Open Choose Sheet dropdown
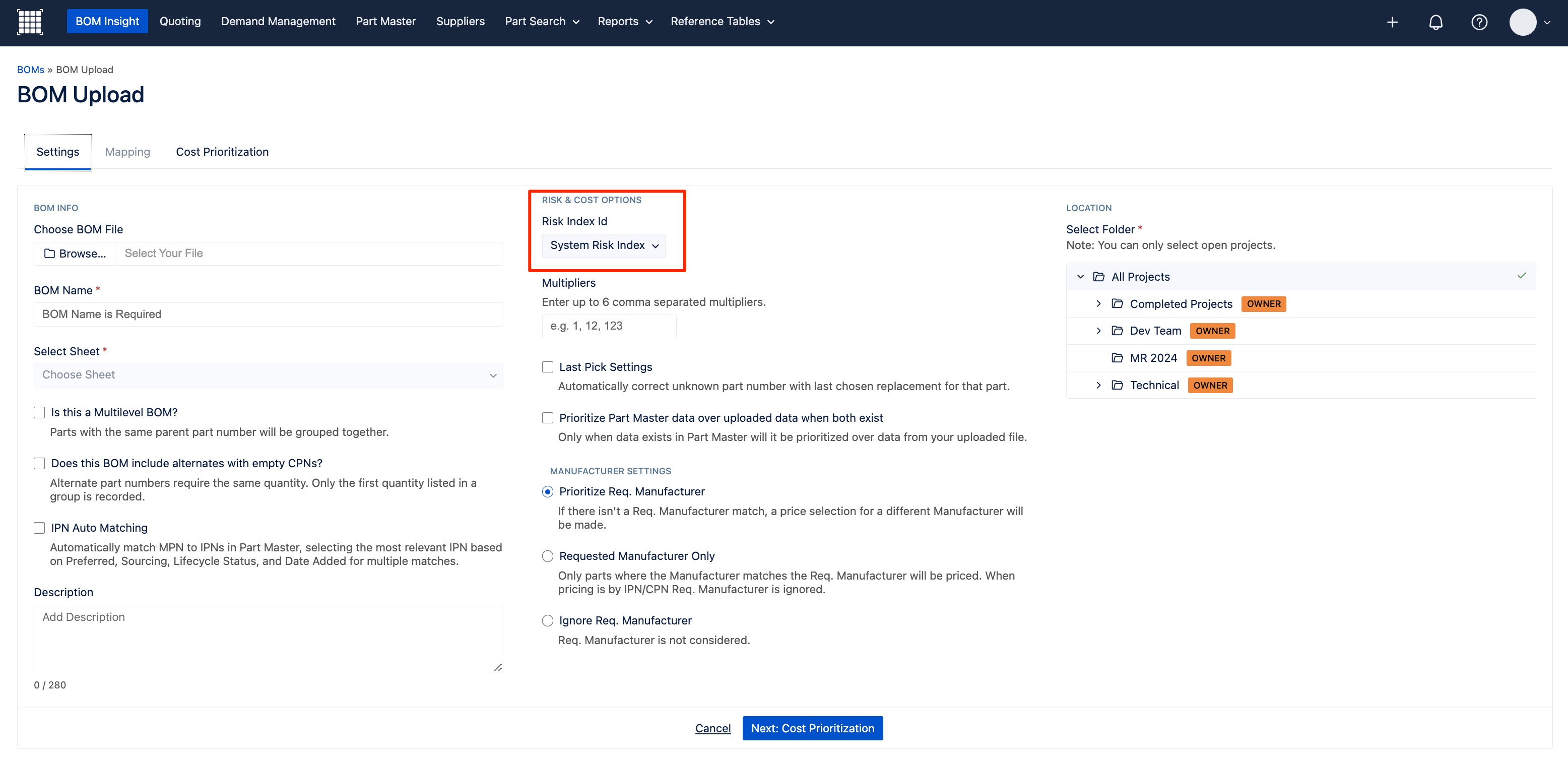Image resolution: width=1568 pixels, height=758 pixels. coord(269,375)
